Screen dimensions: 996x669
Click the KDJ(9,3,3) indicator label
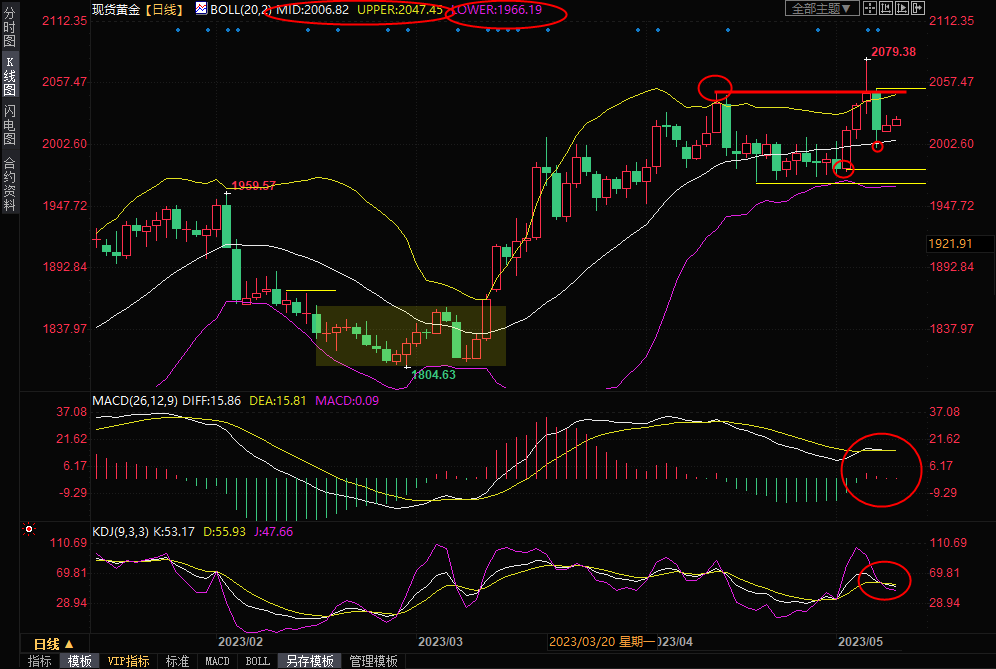[121, 532]
